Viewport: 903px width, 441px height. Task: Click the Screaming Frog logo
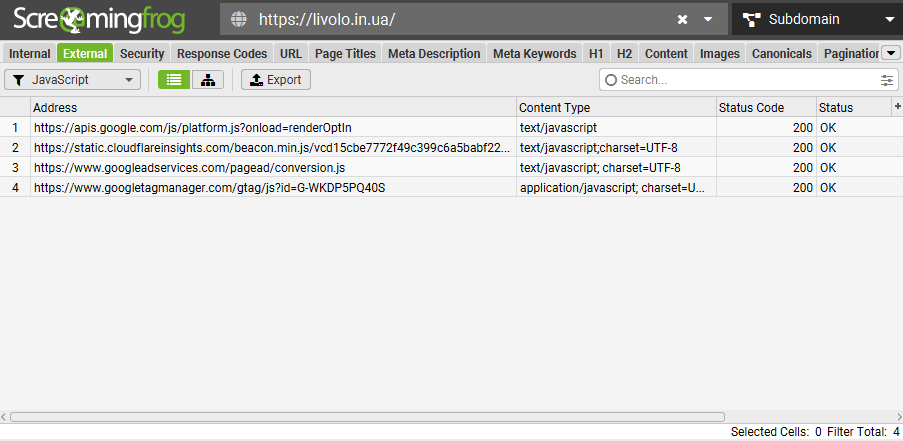tap(99, 19)
